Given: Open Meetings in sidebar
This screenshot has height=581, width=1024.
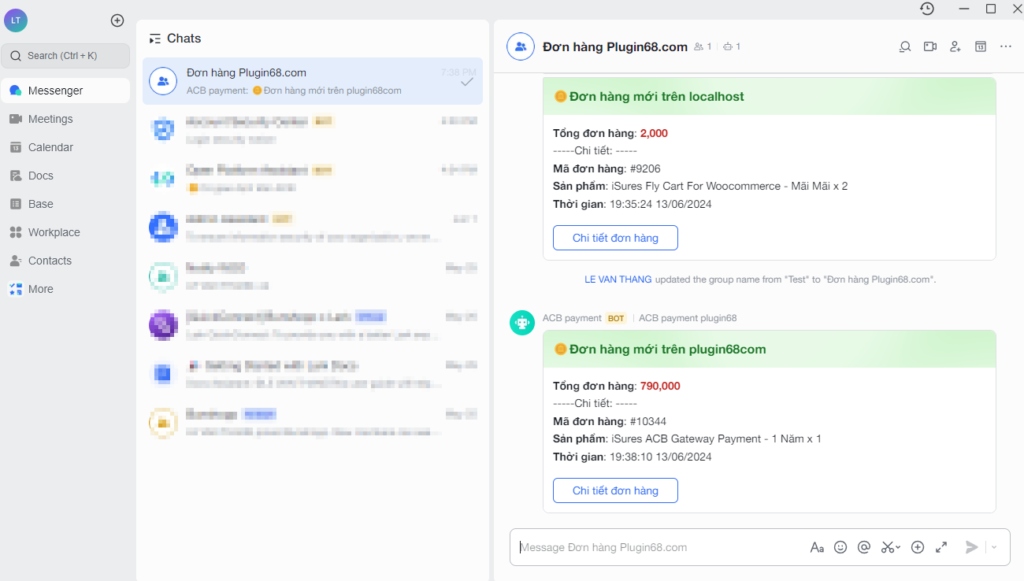Looking at the screenshot, I should (x=65, y=119).
